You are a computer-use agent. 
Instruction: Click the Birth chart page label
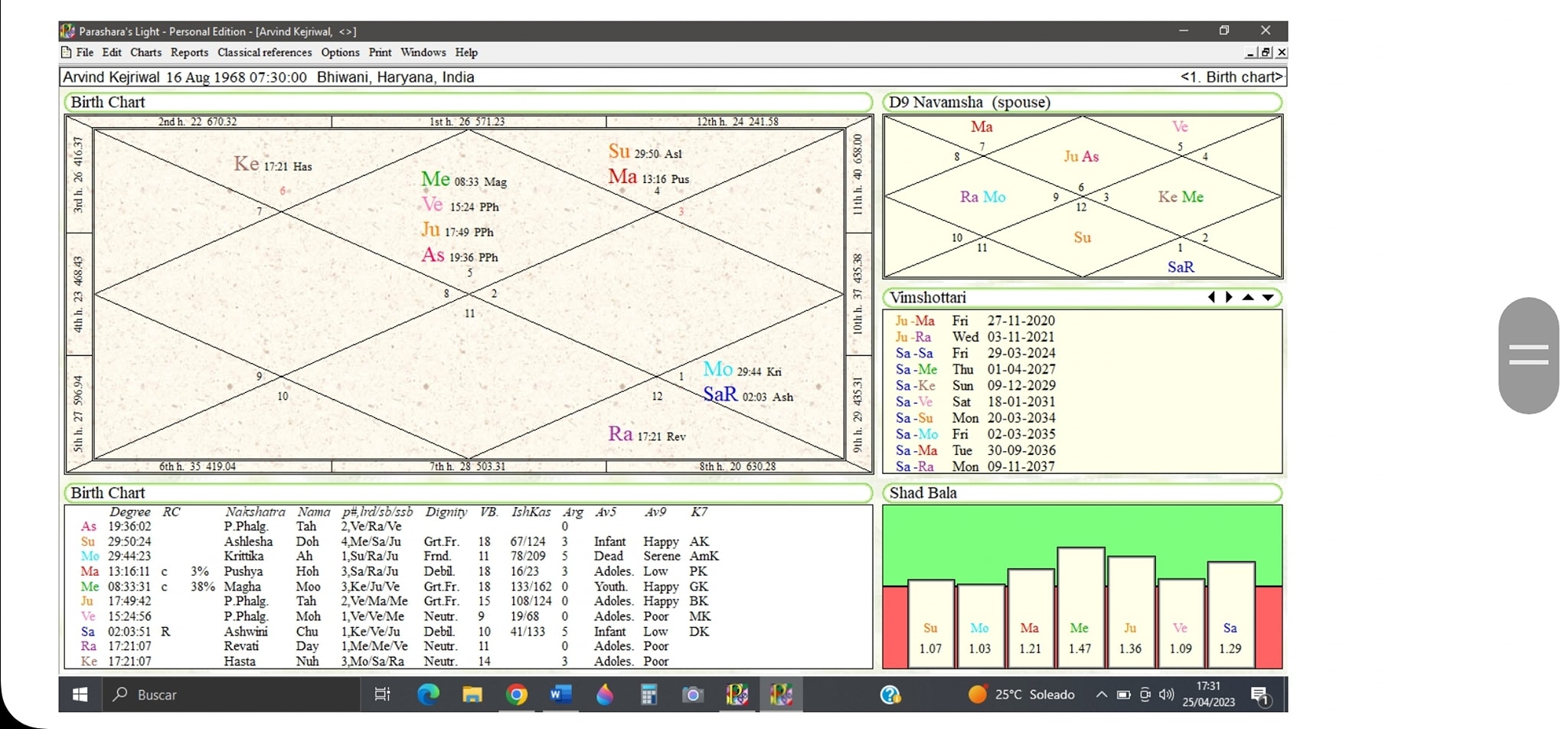[1230, 77]
